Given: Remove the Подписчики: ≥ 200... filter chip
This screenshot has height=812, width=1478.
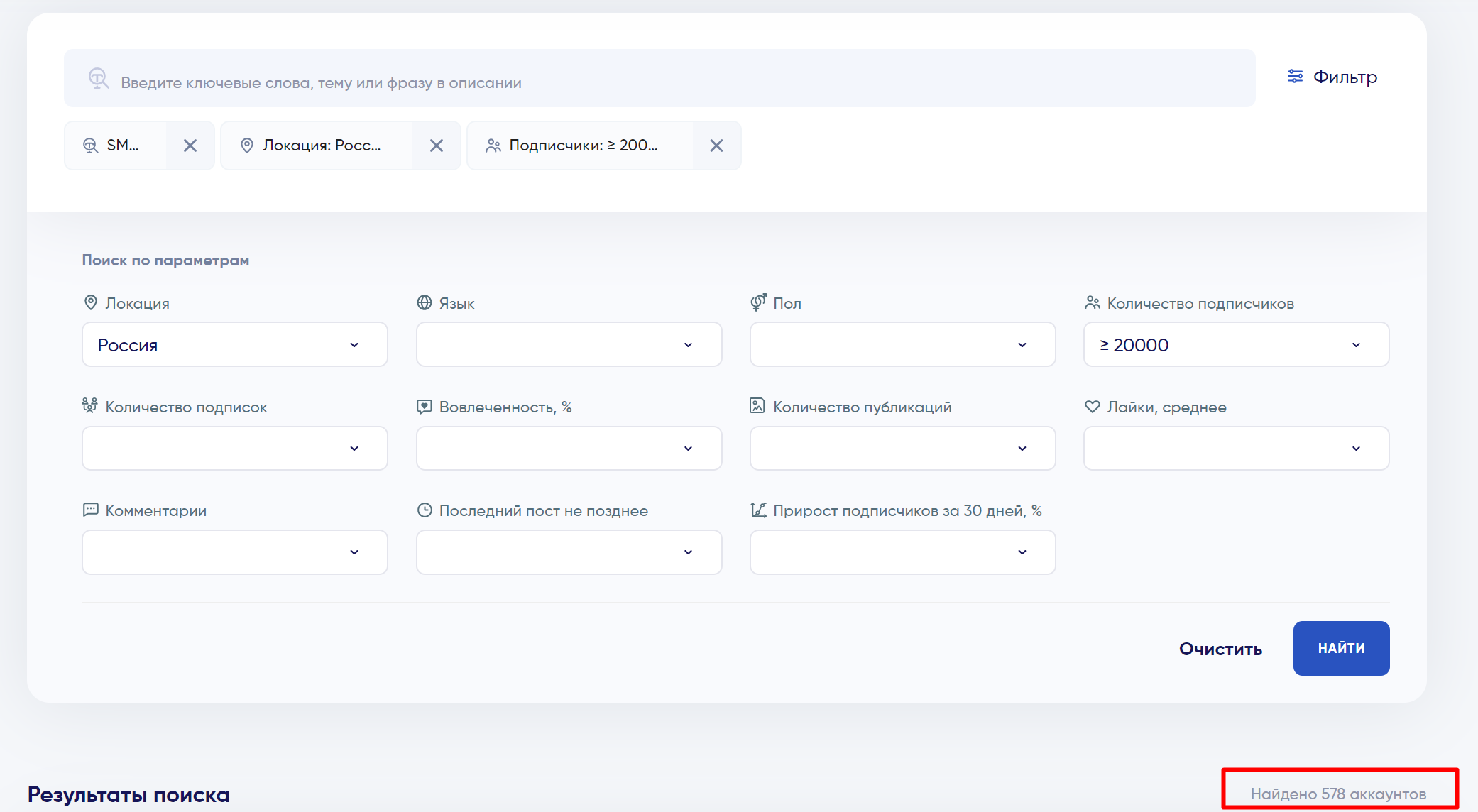Looking at the screenshot, I should 717,146.
